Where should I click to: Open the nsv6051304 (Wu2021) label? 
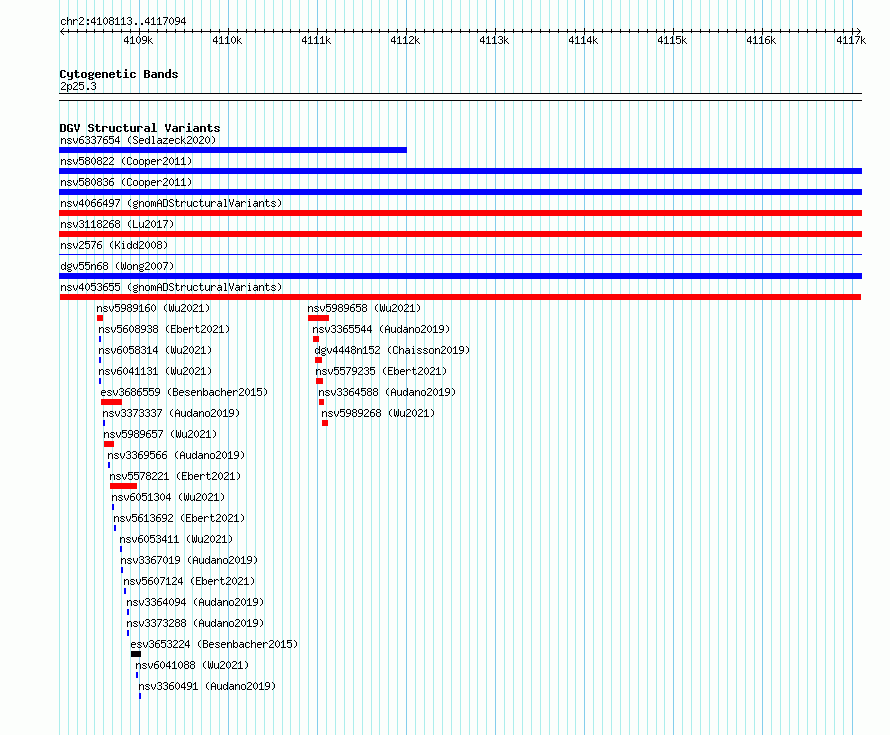click(x=168, y=497)
